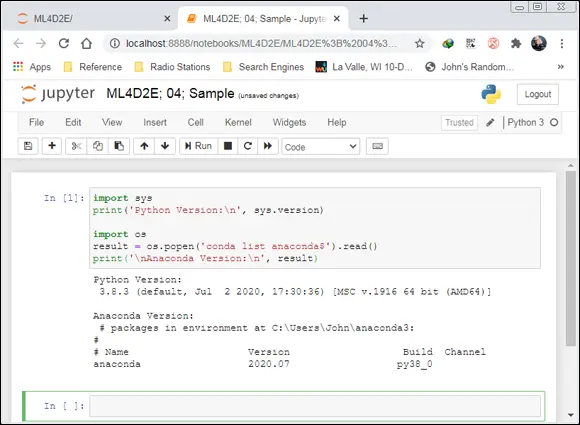Click the Jupyter logo
This screenshot has width=580, height=425.
(58, 94)
